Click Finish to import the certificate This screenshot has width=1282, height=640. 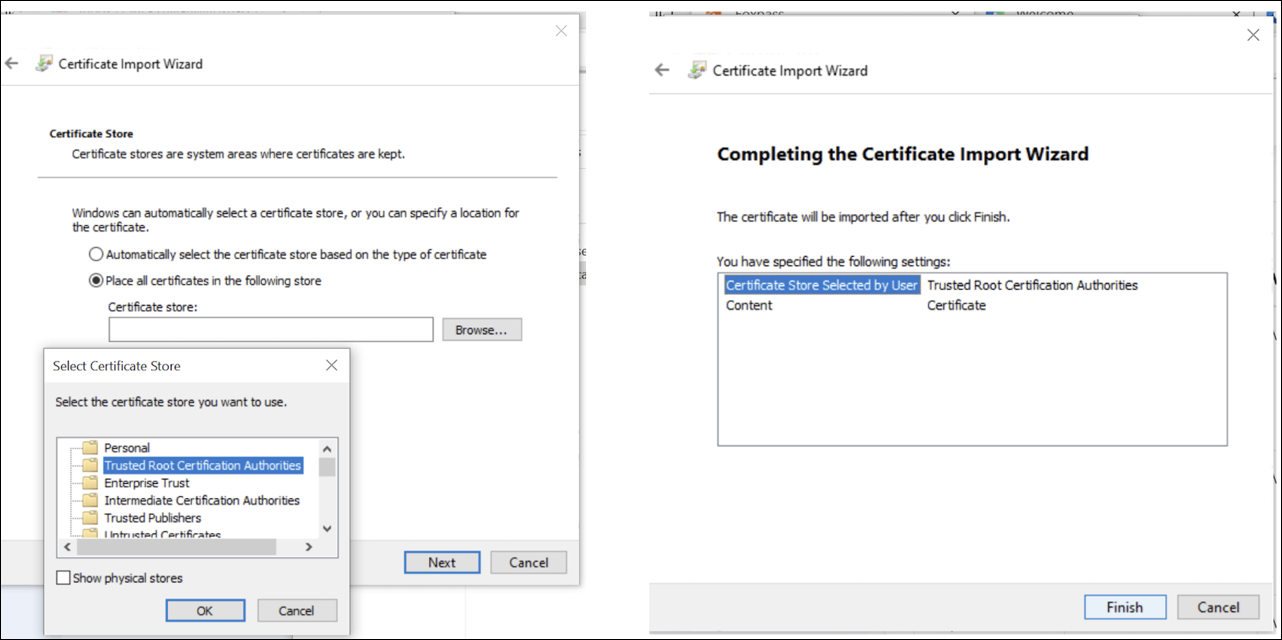1124,607
